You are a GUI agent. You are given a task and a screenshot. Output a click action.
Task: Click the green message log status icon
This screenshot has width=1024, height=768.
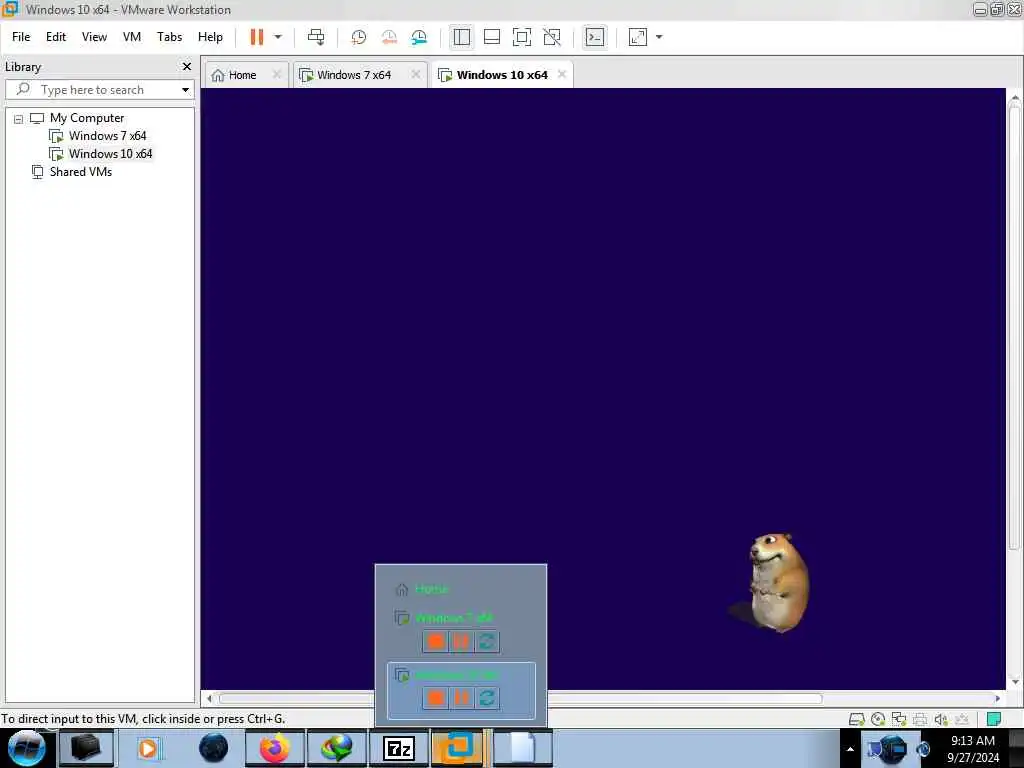click(994, 719)
